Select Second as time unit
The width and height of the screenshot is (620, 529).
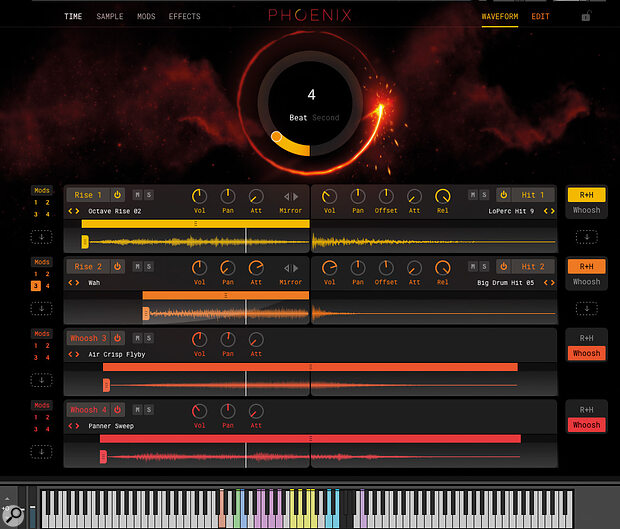326,117
